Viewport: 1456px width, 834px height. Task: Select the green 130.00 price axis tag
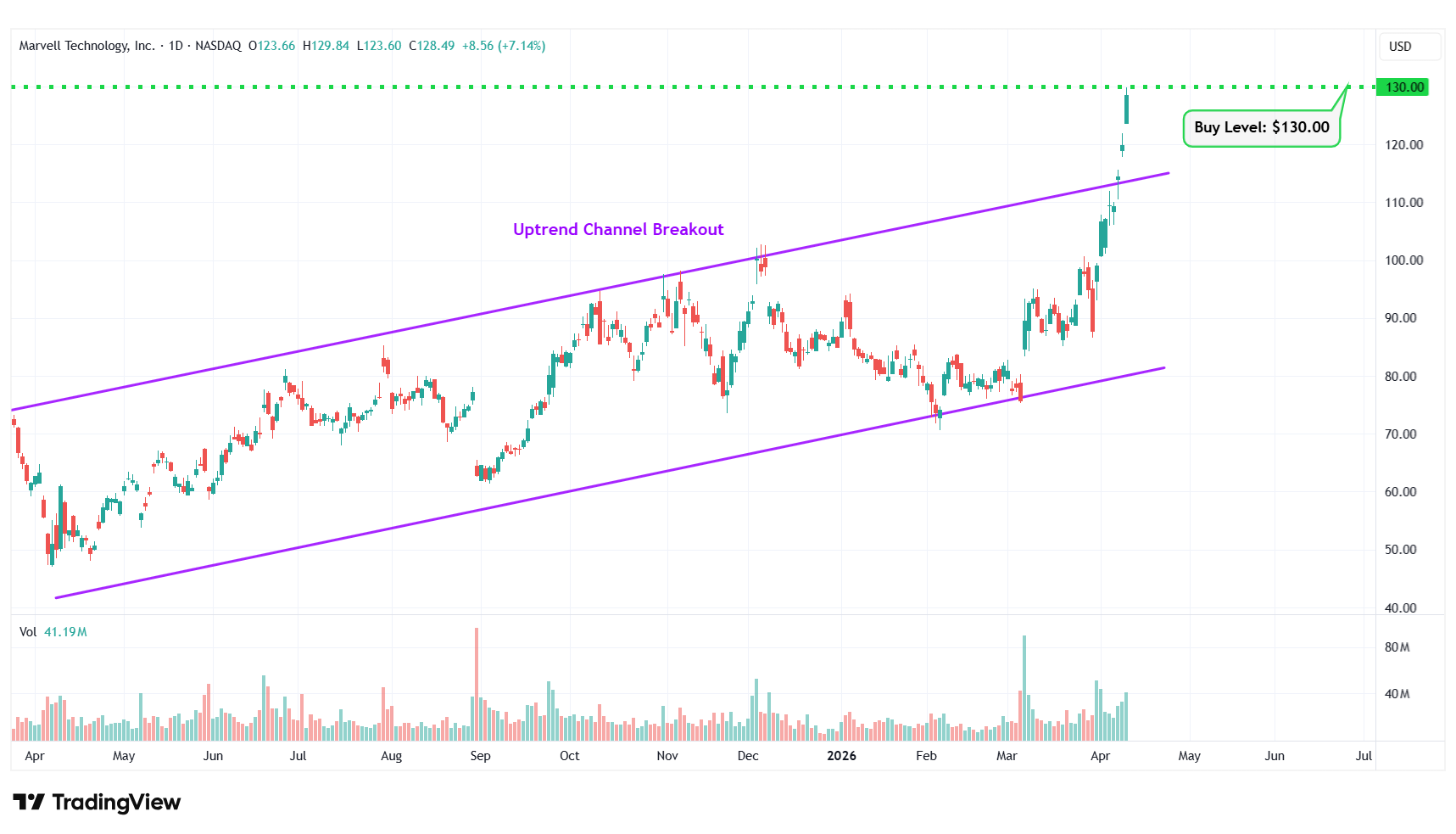point(1403,87)
